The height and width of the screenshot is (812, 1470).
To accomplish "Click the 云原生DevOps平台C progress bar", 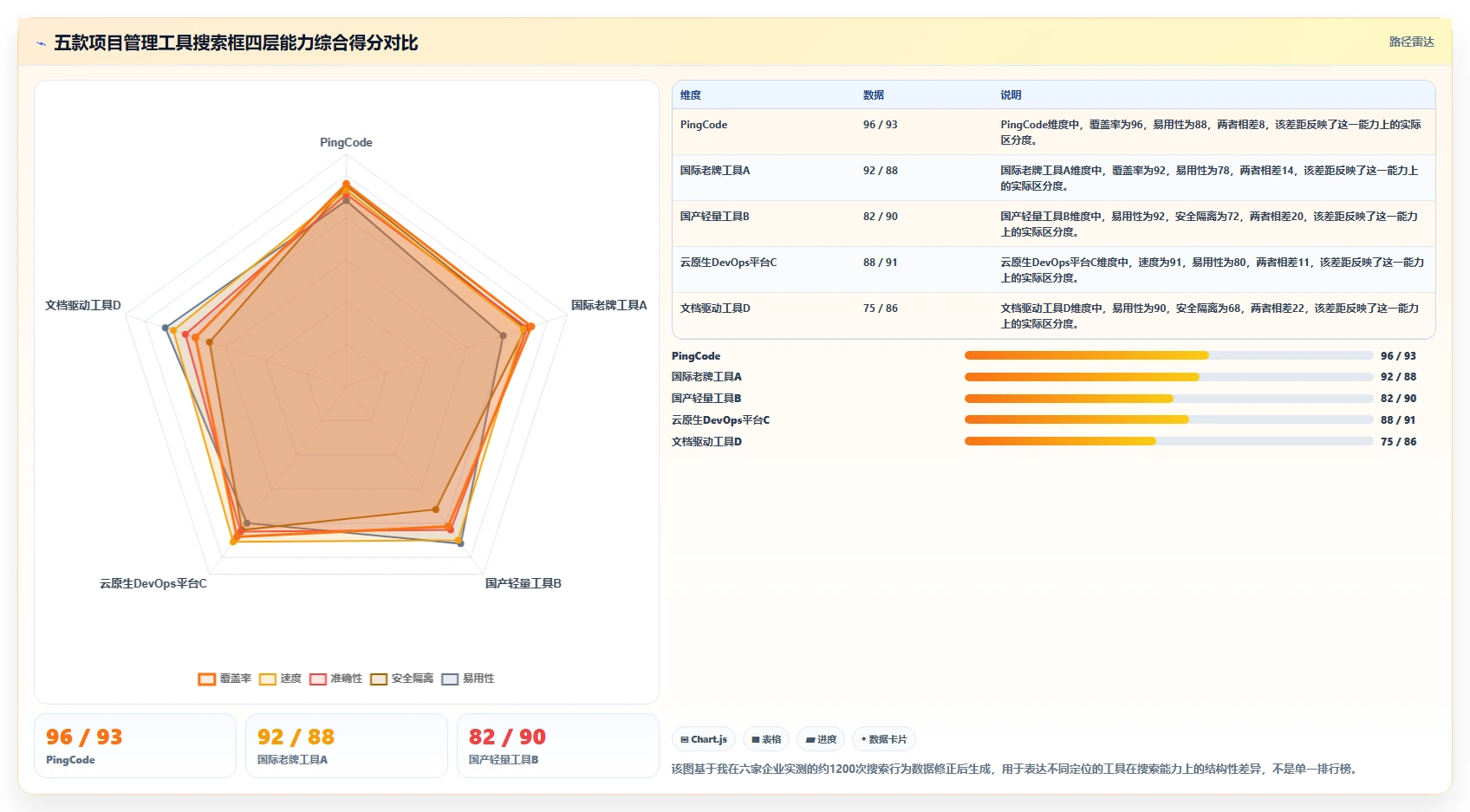I will (x=1168, y=419).
